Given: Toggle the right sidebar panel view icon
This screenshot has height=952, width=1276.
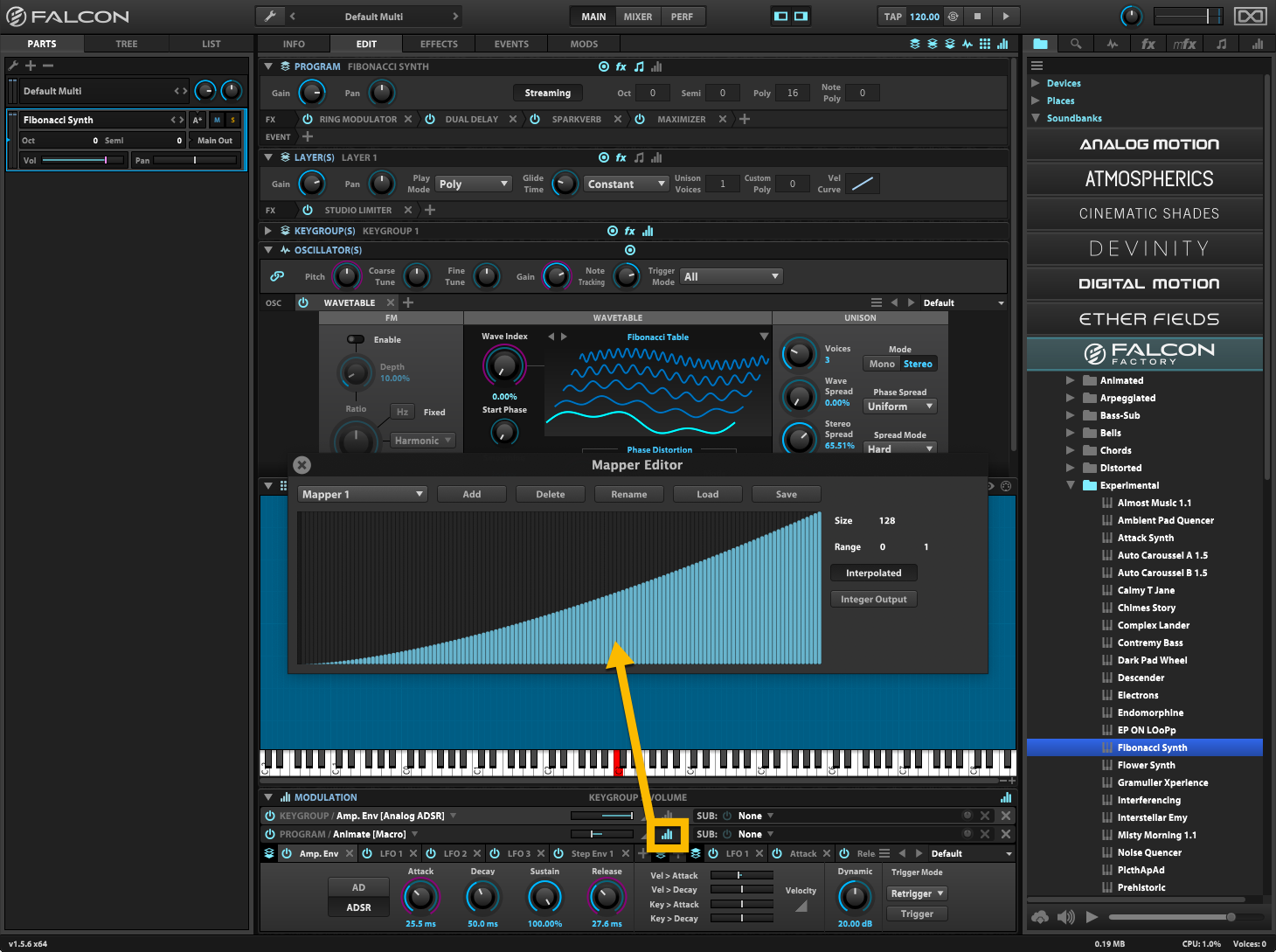Looking at the screenshot, I should pos(801,16).
